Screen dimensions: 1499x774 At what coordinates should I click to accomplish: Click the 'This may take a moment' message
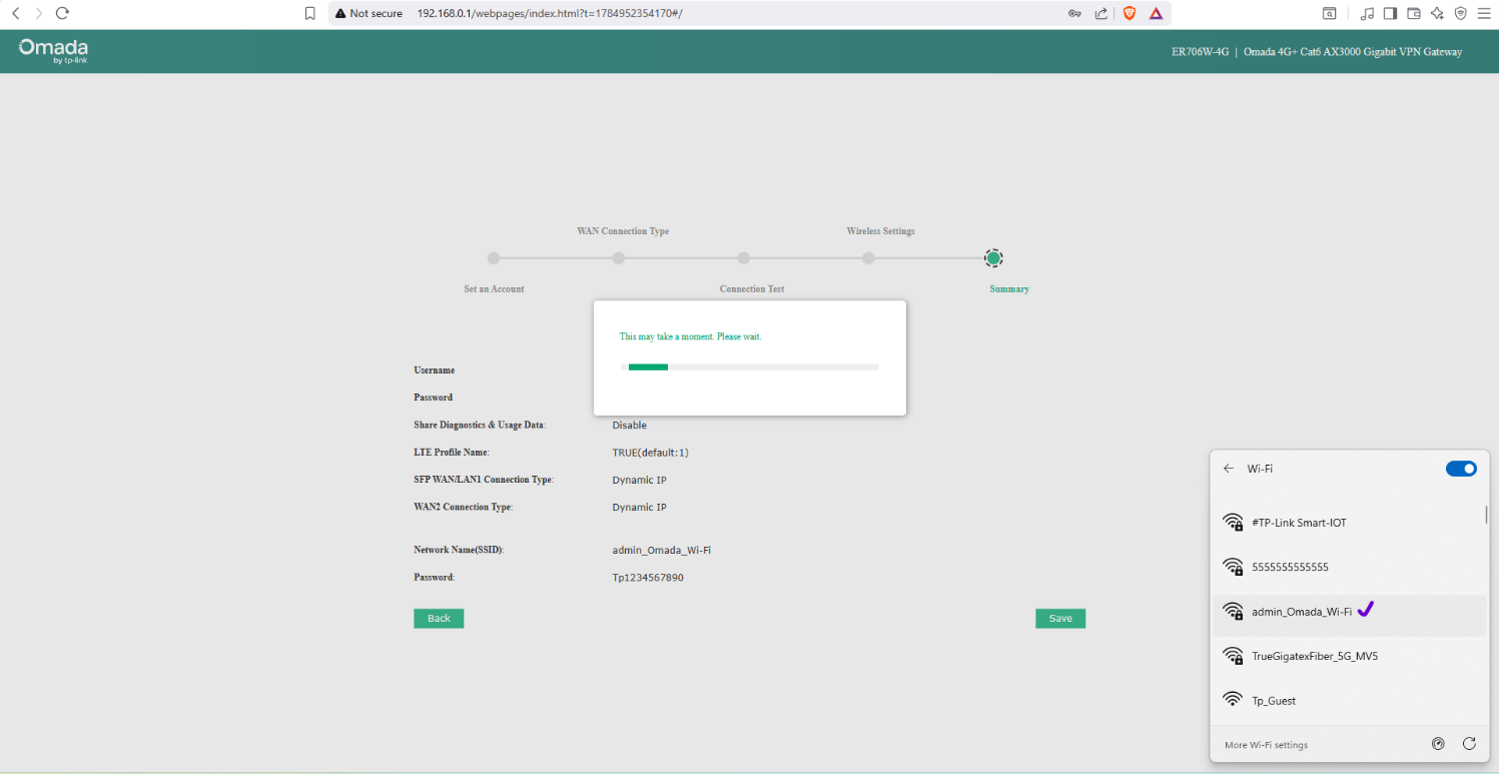pos(690,337)
